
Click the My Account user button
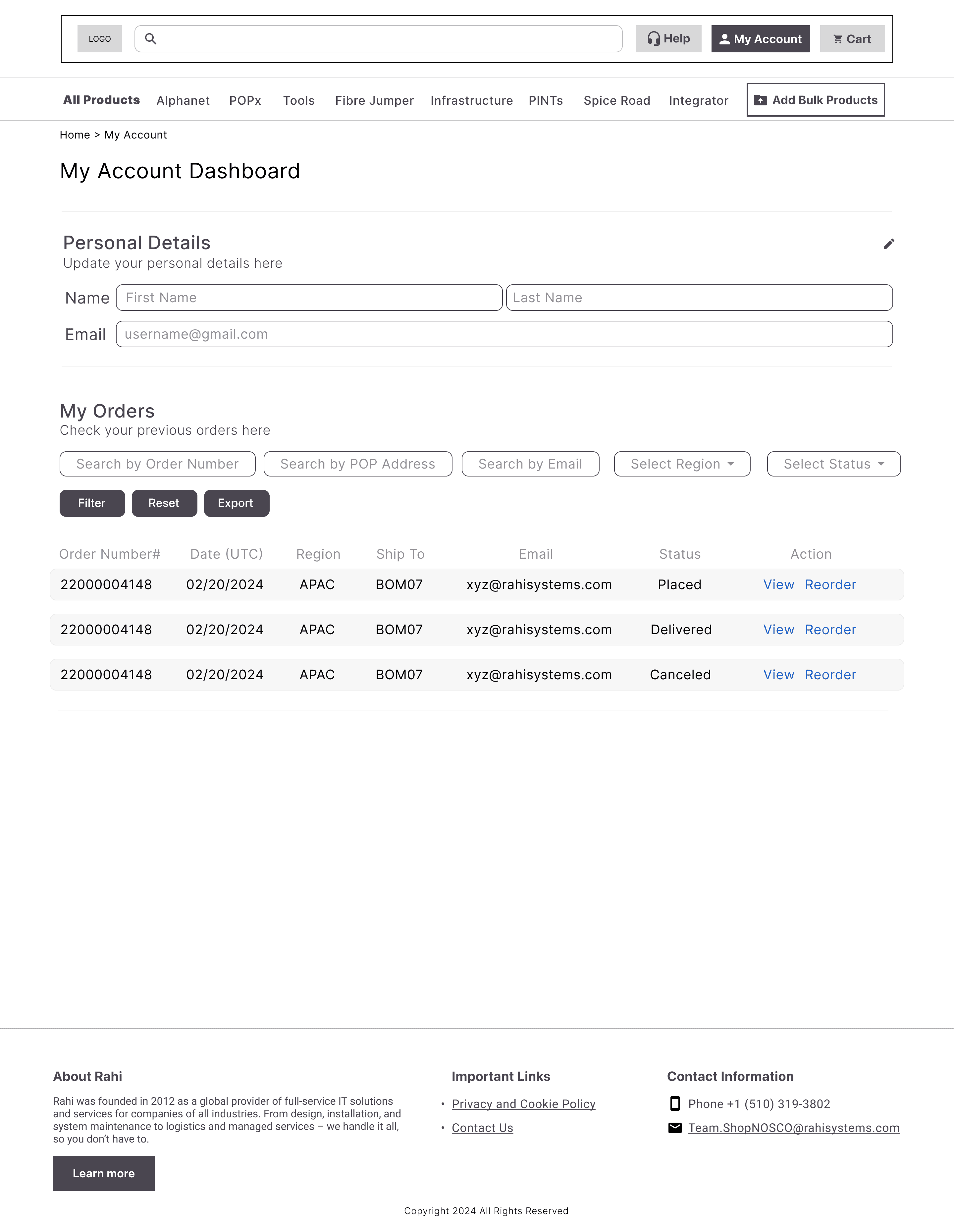point(760,39)
